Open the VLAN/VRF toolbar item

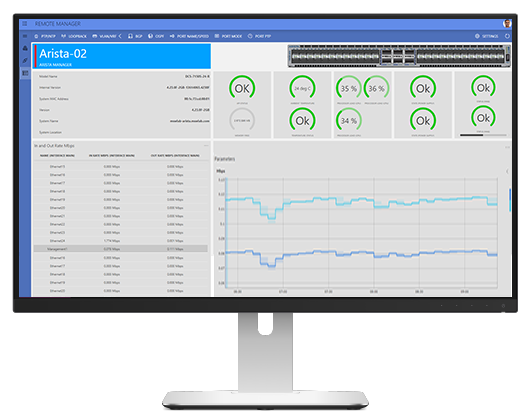tap(104, 36)
